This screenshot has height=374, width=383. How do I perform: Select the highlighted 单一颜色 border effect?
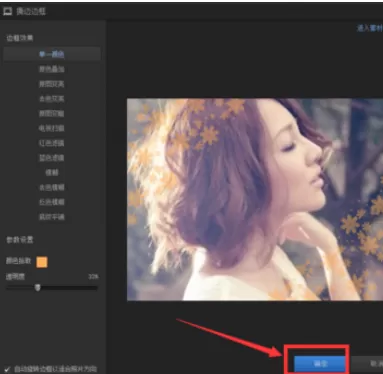tap(52, 54)
